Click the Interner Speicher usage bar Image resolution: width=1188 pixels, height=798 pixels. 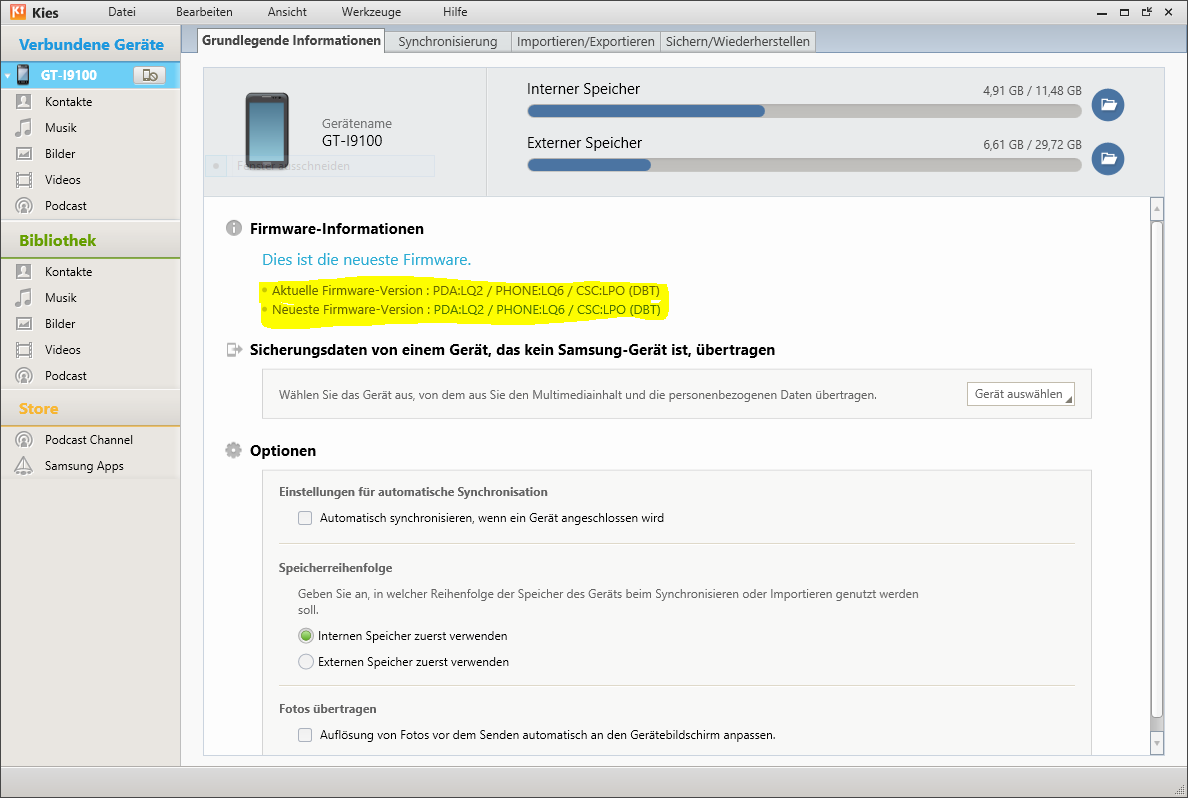coord(804,111)
